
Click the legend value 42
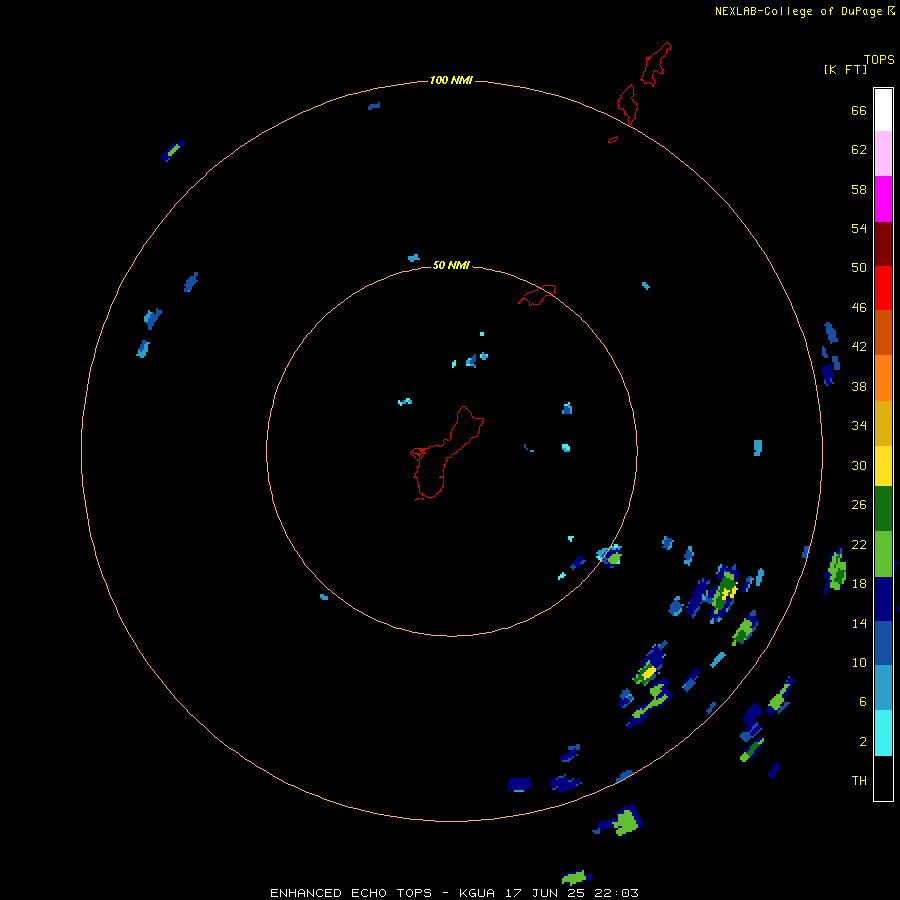859,347
